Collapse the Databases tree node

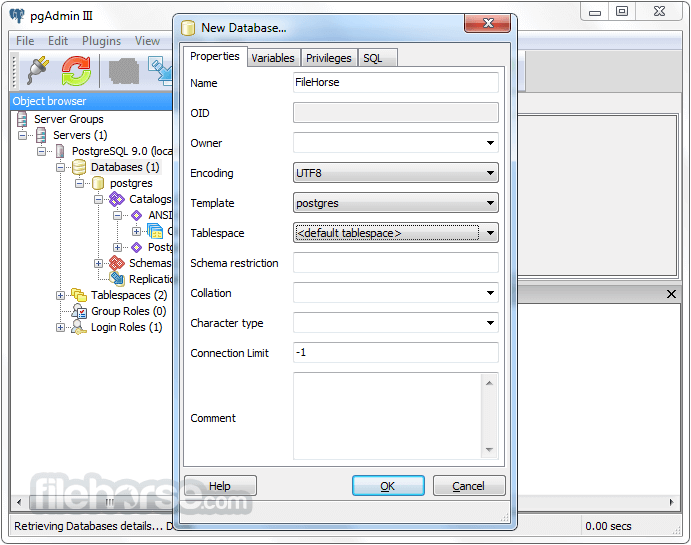pyautogui.click(x=61, y=167)
